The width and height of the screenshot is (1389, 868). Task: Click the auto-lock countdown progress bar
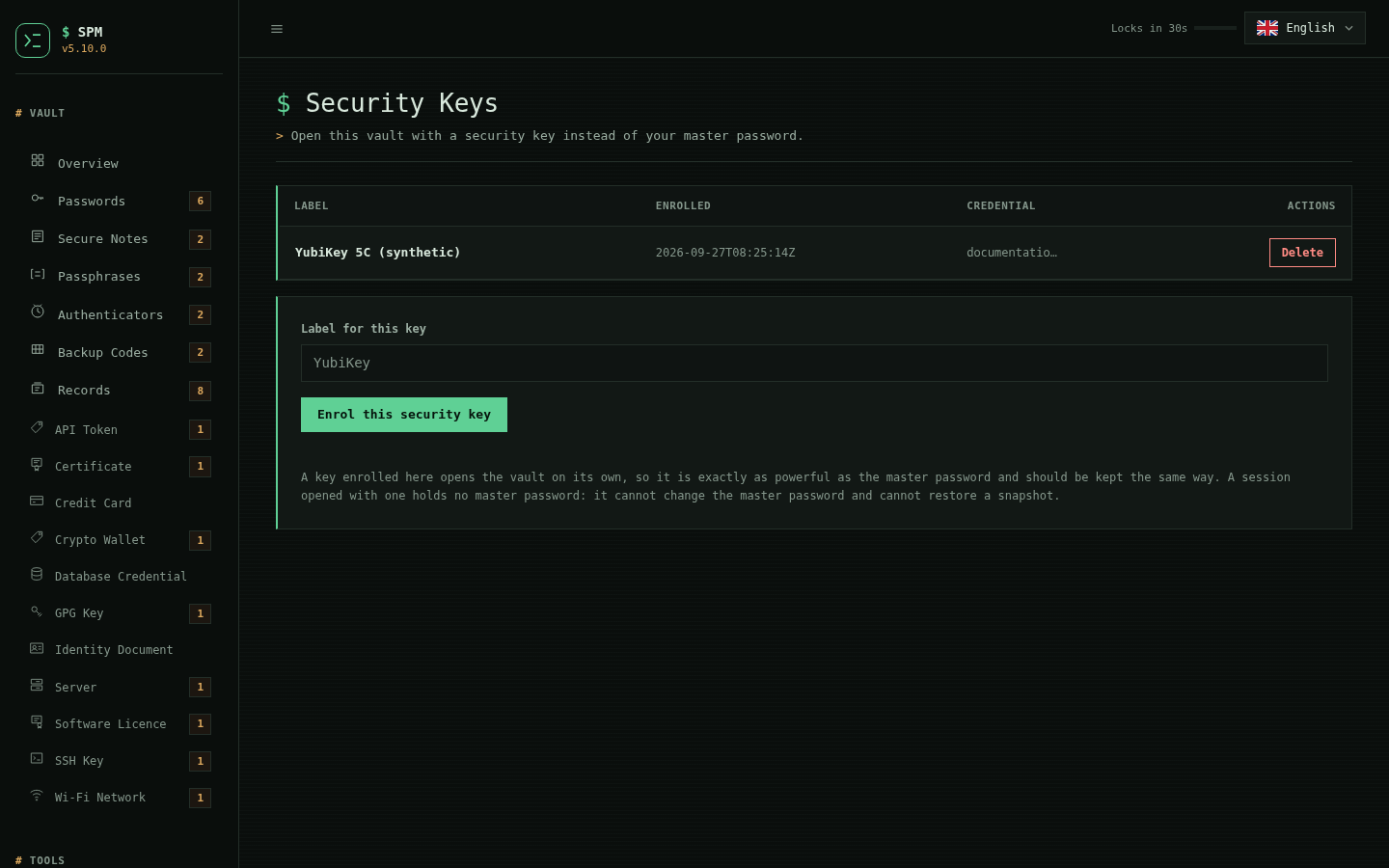1215,28
